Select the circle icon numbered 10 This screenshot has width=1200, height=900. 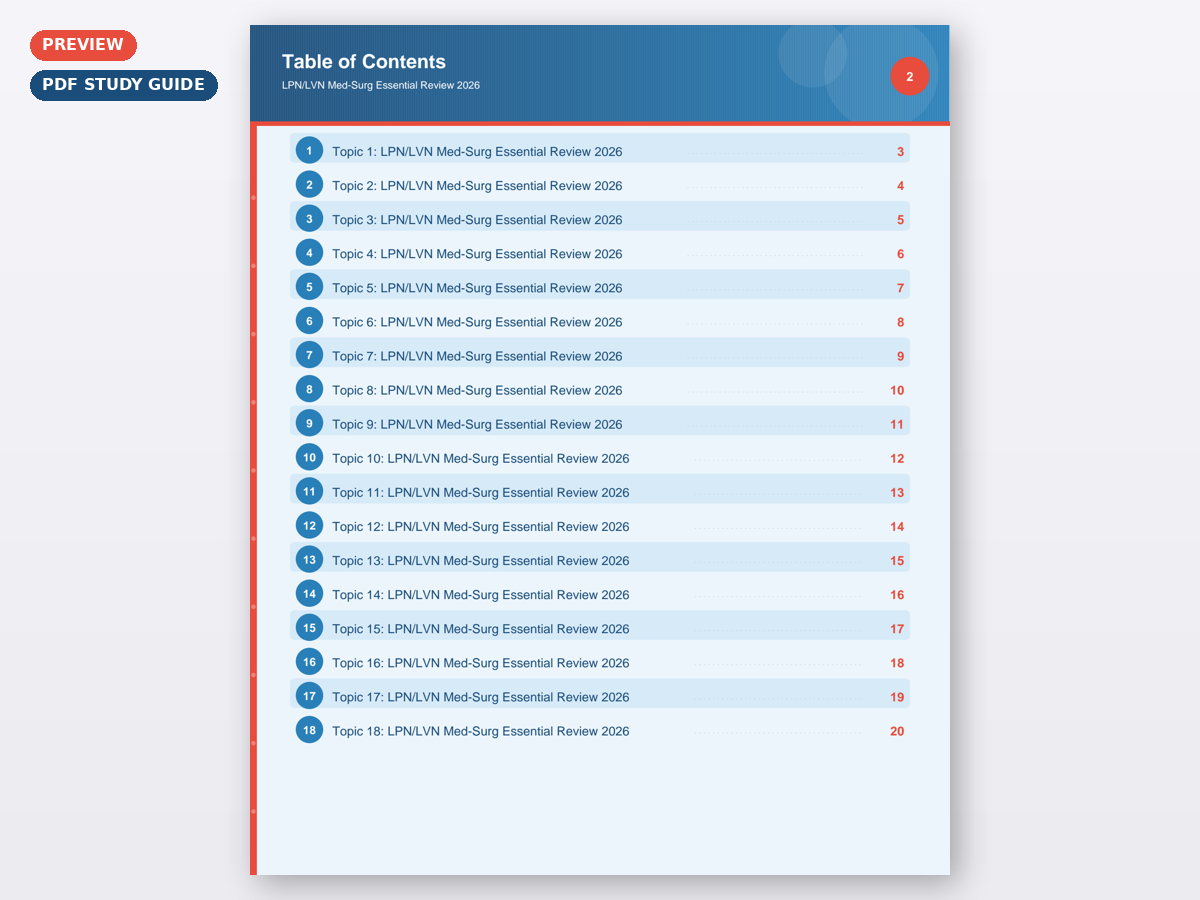click(309, 458)
